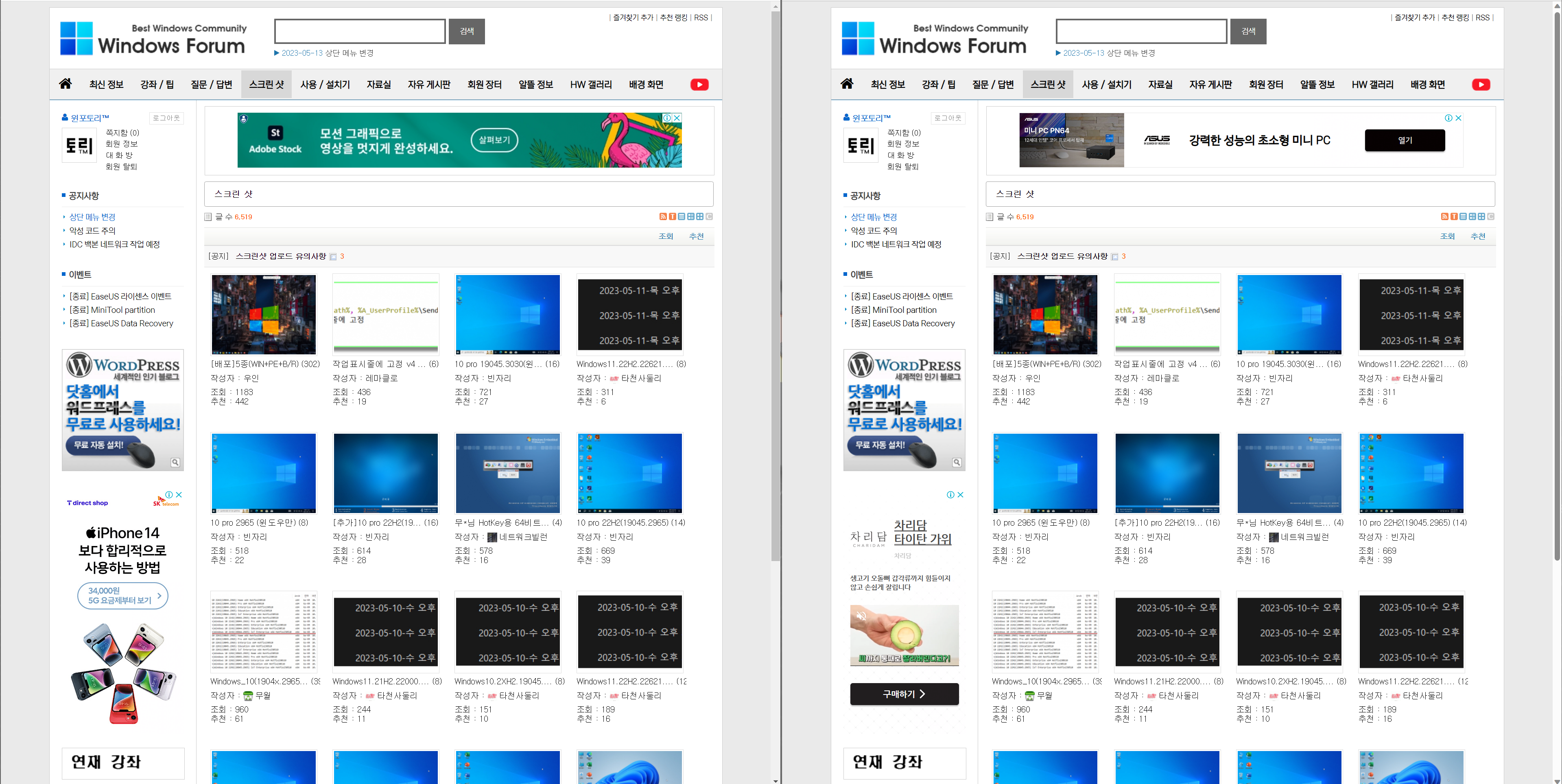The width and height of the screenshot is (1562, 784).
Task: Click the home icon in left window
Action: coord(66,84)
